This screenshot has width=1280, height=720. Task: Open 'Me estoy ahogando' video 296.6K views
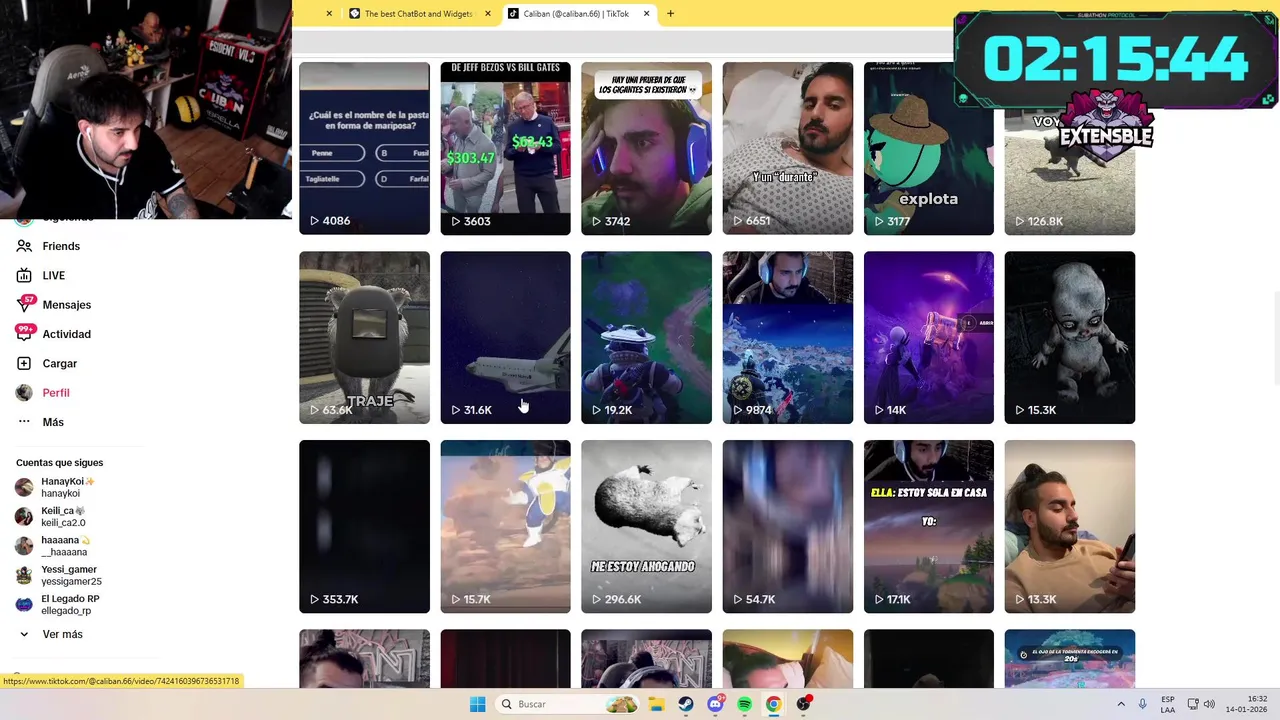646,526
